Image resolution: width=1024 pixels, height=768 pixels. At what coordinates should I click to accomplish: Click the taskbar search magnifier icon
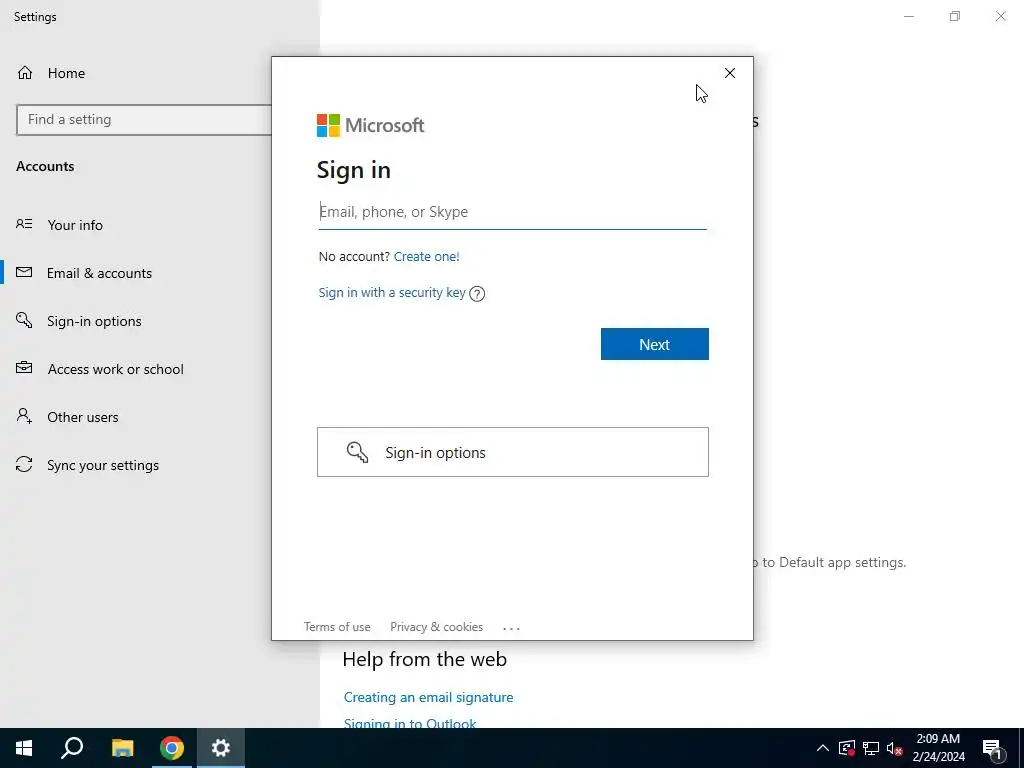[72, 748]
